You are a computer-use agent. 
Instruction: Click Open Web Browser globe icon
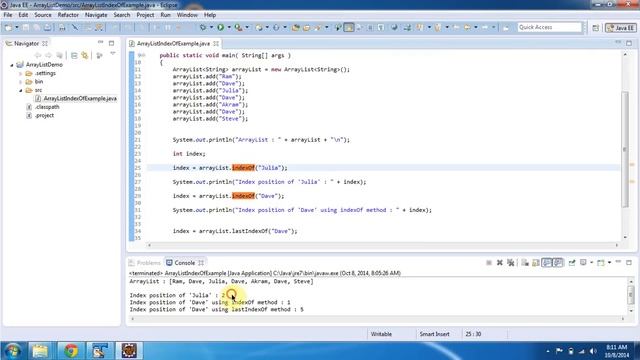tap(394, 27)
